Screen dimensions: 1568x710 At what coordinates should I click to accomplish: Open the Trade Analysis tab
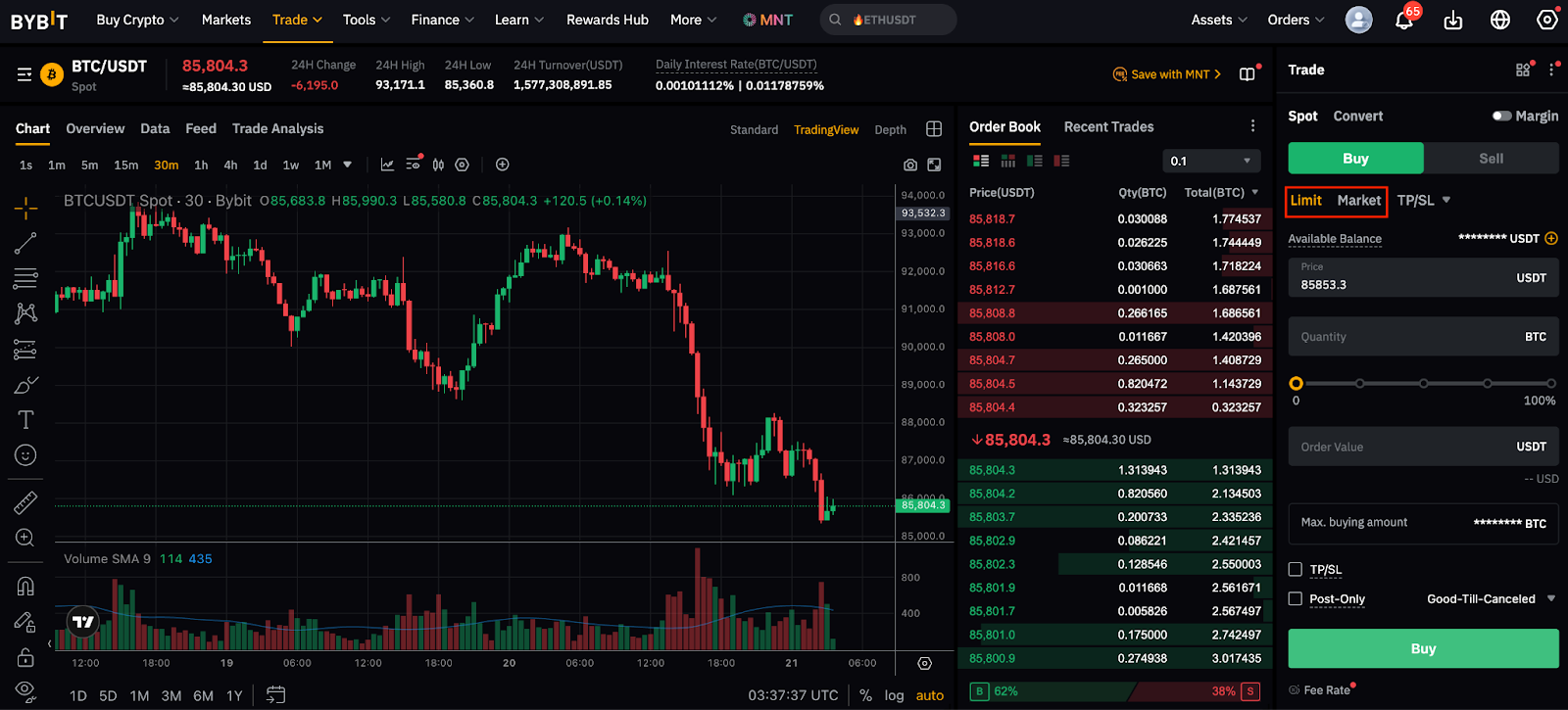(277, 128)
